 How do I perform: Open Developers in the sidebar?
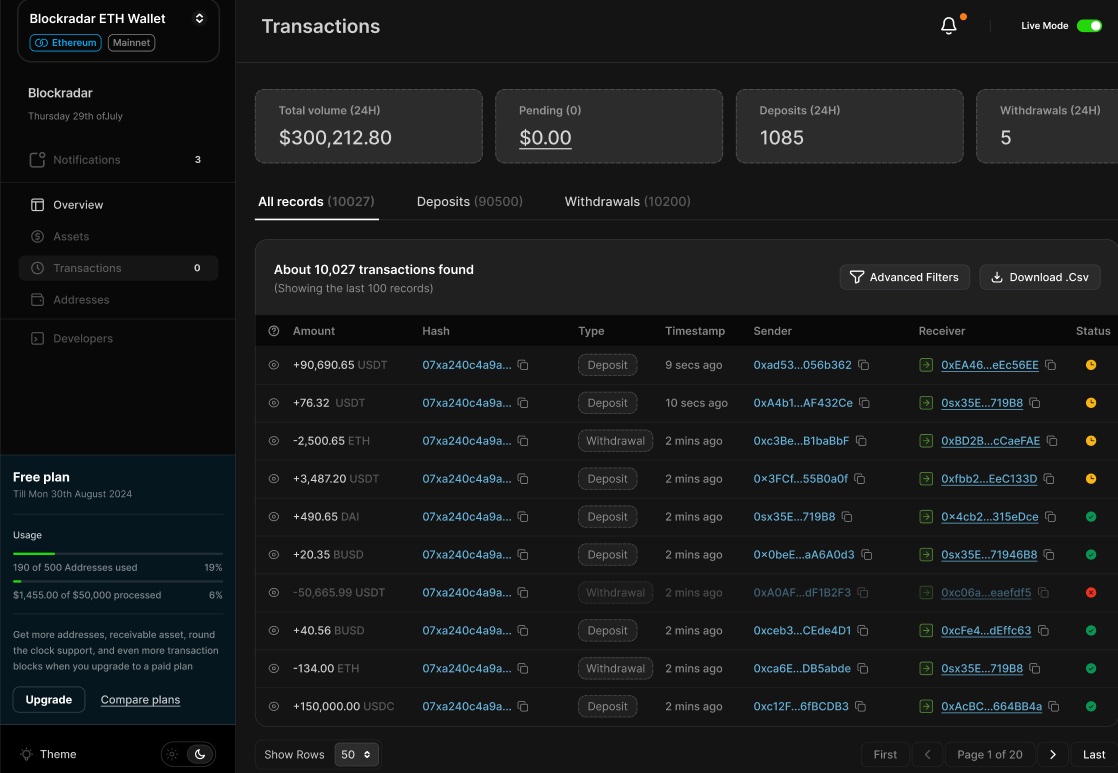click(x=118, y=338)
